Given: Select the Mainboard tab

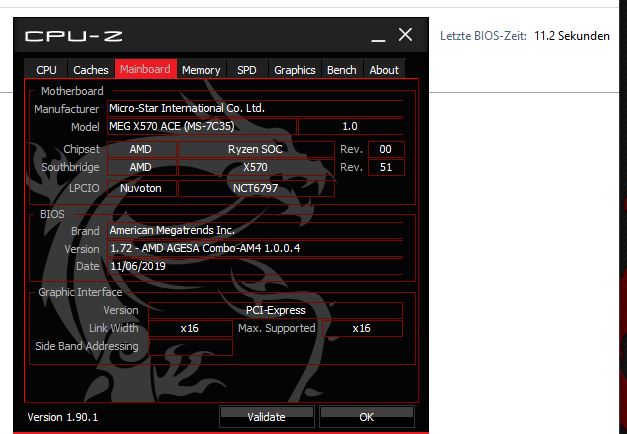Looking at the screenshot, I should pyautogui.click(x=146, y=69).
